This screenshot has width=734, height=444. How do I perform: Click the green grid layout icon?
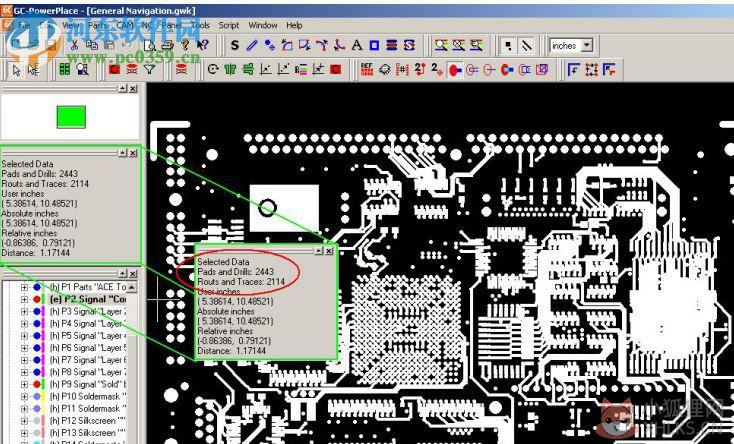coord(65,70)
